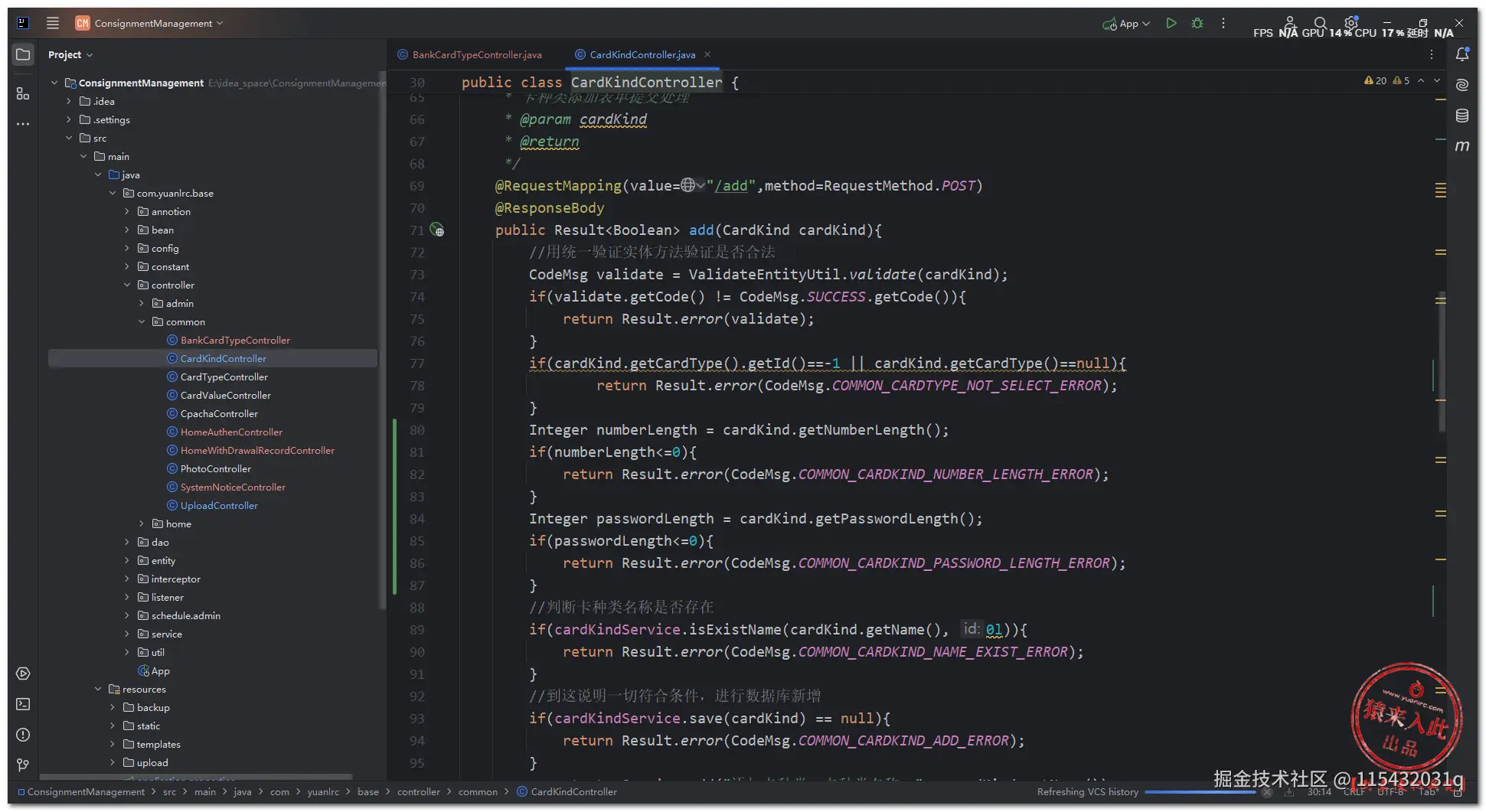Open the Maven tool window
1486x812 pixels.
point(1462,145)
